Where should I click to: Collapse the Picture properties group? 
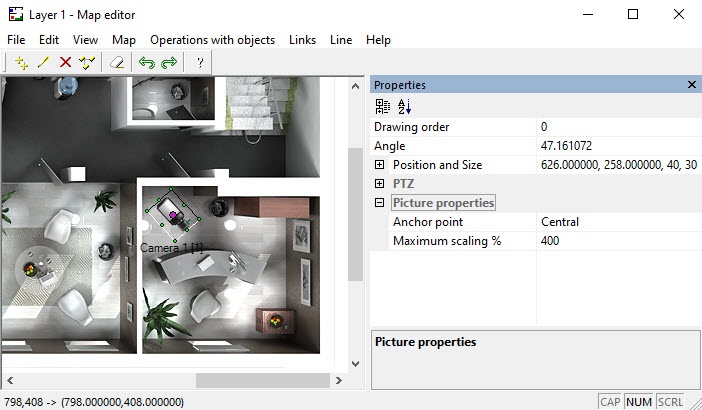[379, 203]
